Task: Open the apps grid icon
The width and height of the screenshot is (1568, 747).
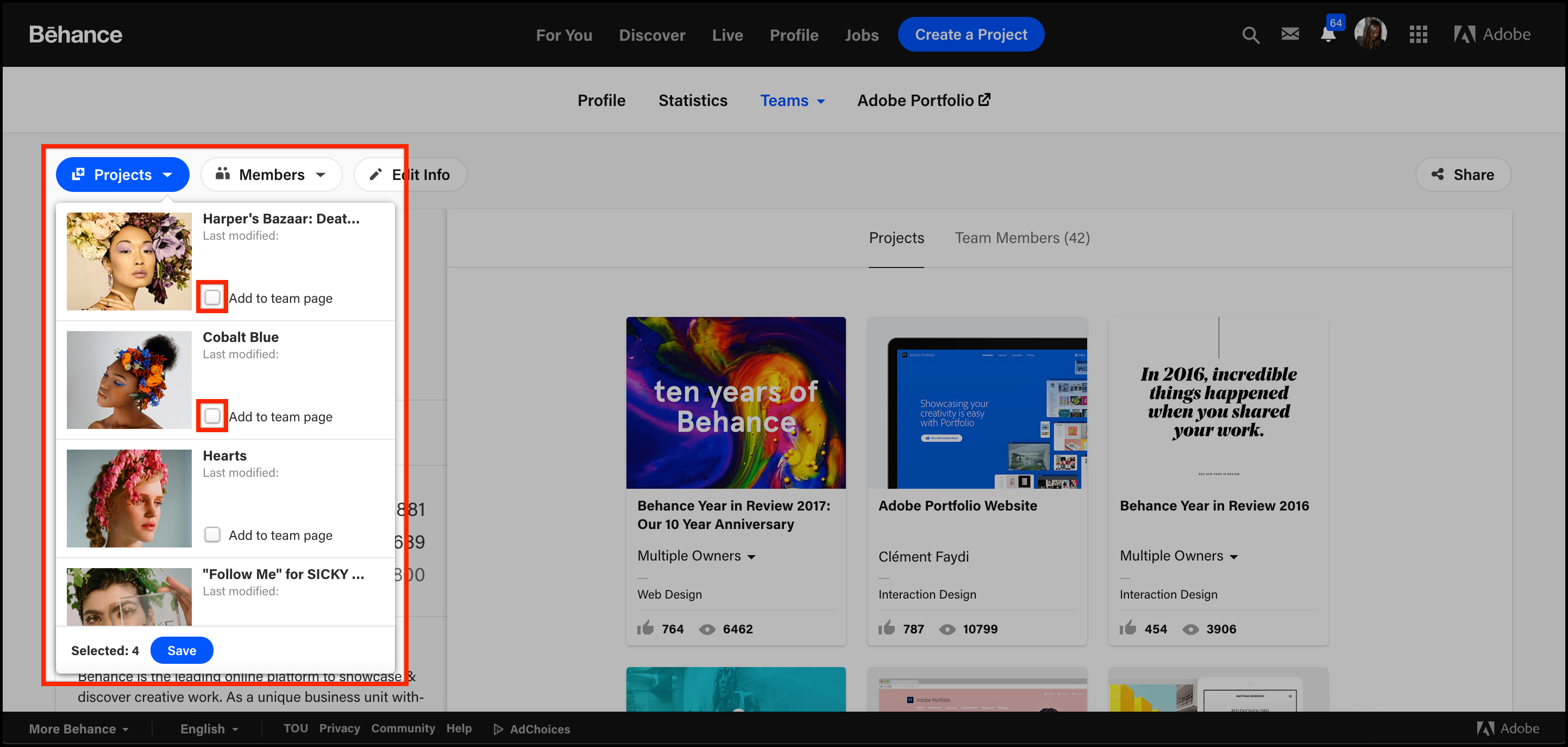Action: 1418,34
